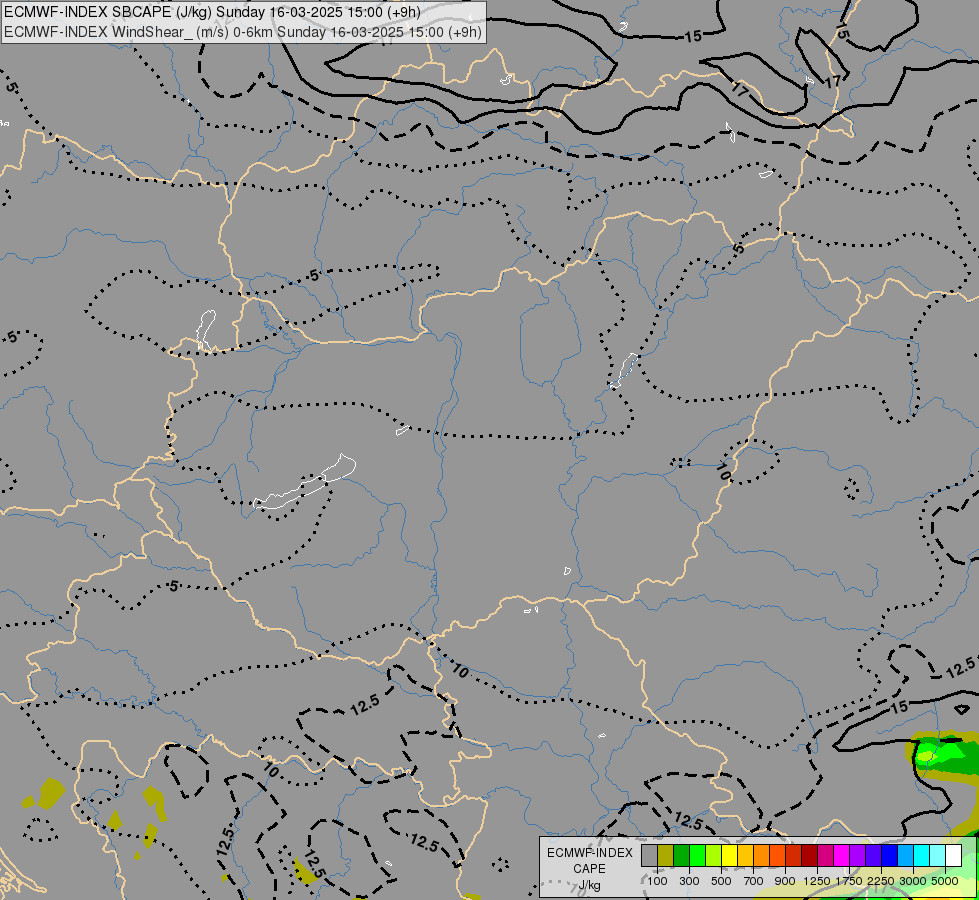This screenshot has width=979, height=900.
Task: Pick the pure blue 2250 legend swatch
Action: pyautogui.click(x=890, y=856)
